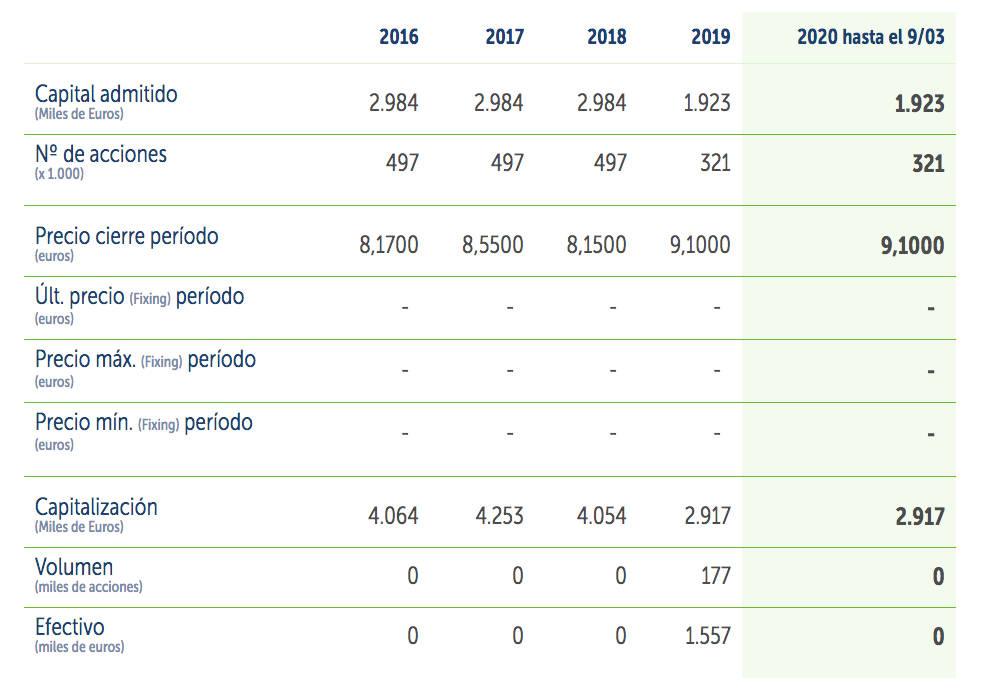Click the 2017 column header
990x687 pixels.
click(x=504, y=37)
